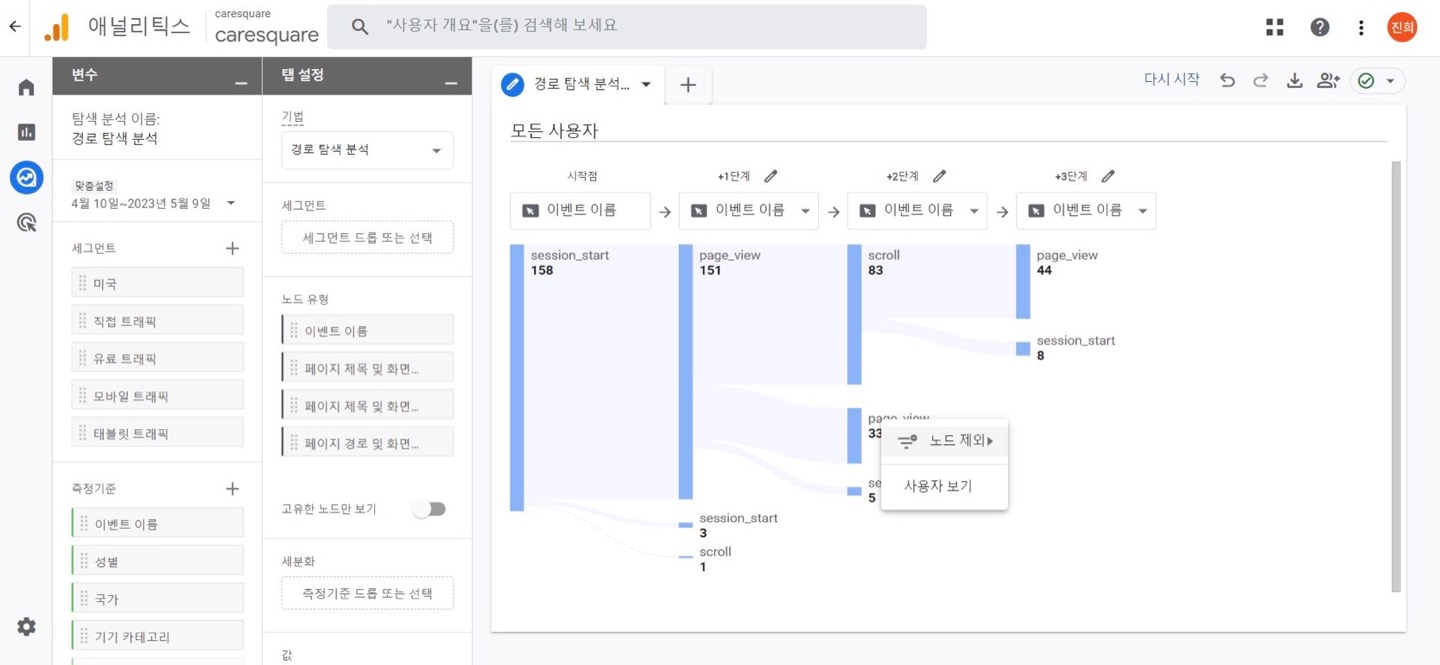Click 다시 시작 link
Viewport: 1440px width, 665px height.
1171,79
